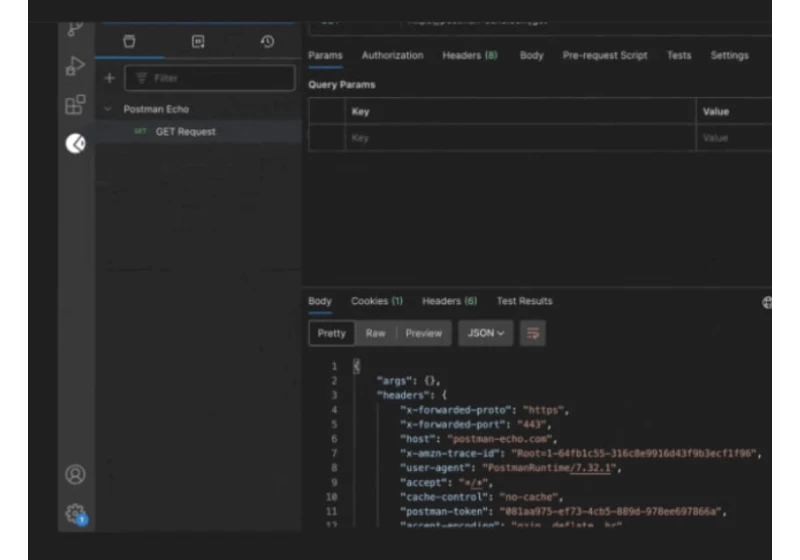Open the Extensions view in activity bar

point(75,105)
